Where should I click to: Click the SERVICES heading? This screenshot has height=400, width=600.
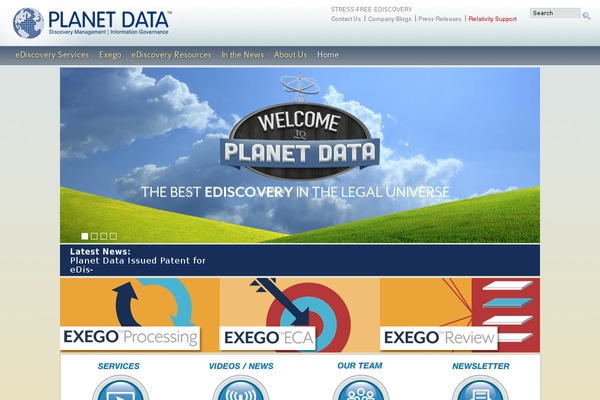coord(119,366)
